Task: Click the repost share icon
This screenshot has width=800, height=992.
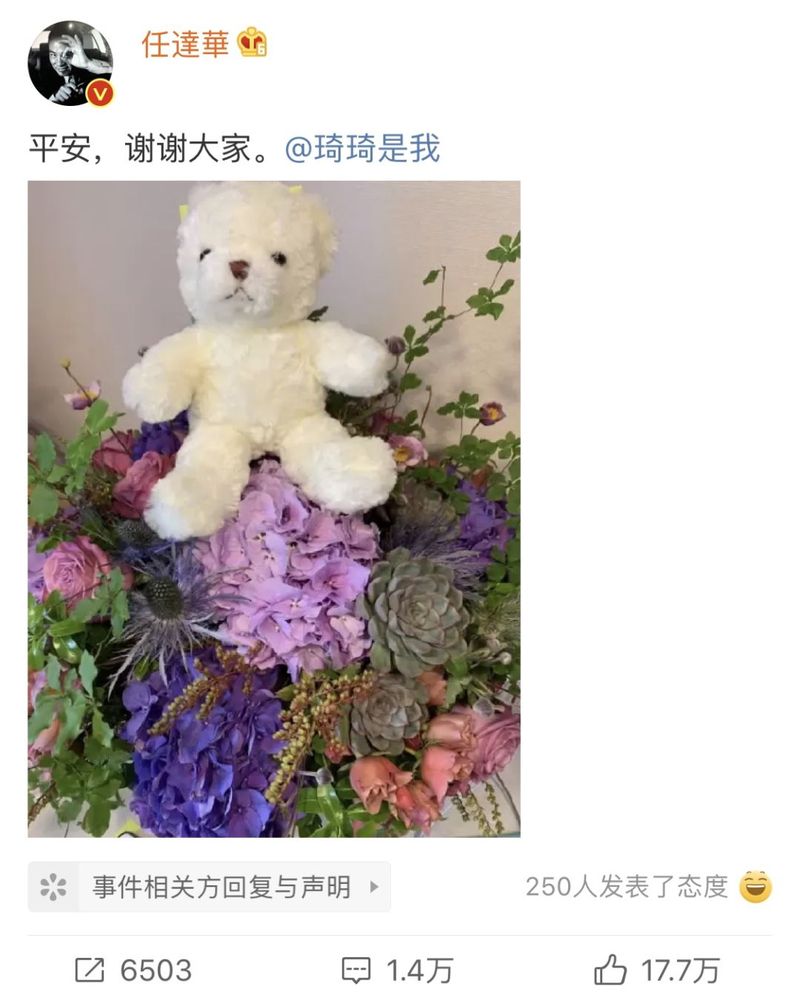Action: tap(90, 970)
